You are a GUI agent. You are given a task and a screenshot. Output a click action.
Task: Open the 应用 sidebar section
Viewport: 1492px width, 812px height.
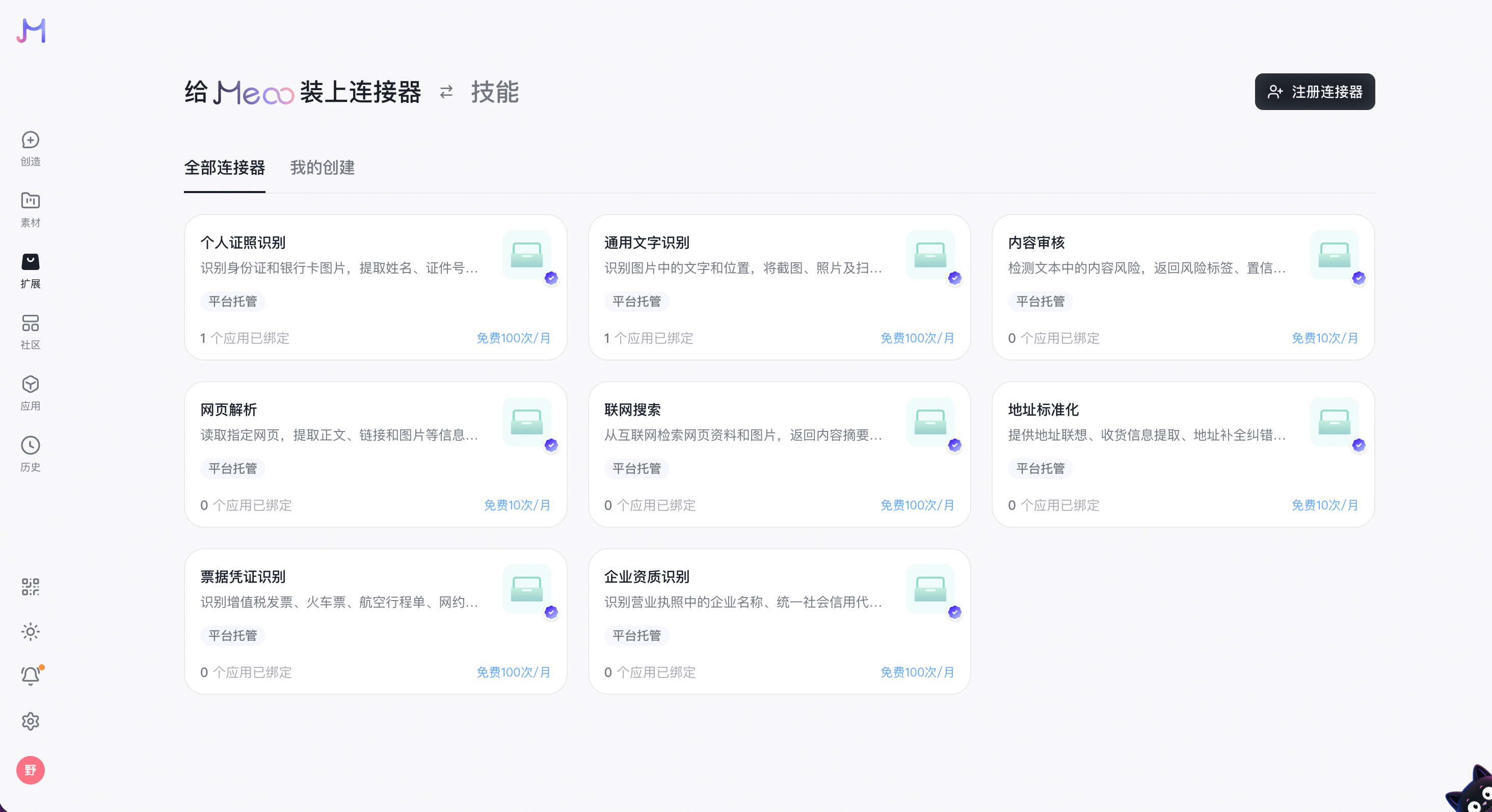click(x=31, y=393)
